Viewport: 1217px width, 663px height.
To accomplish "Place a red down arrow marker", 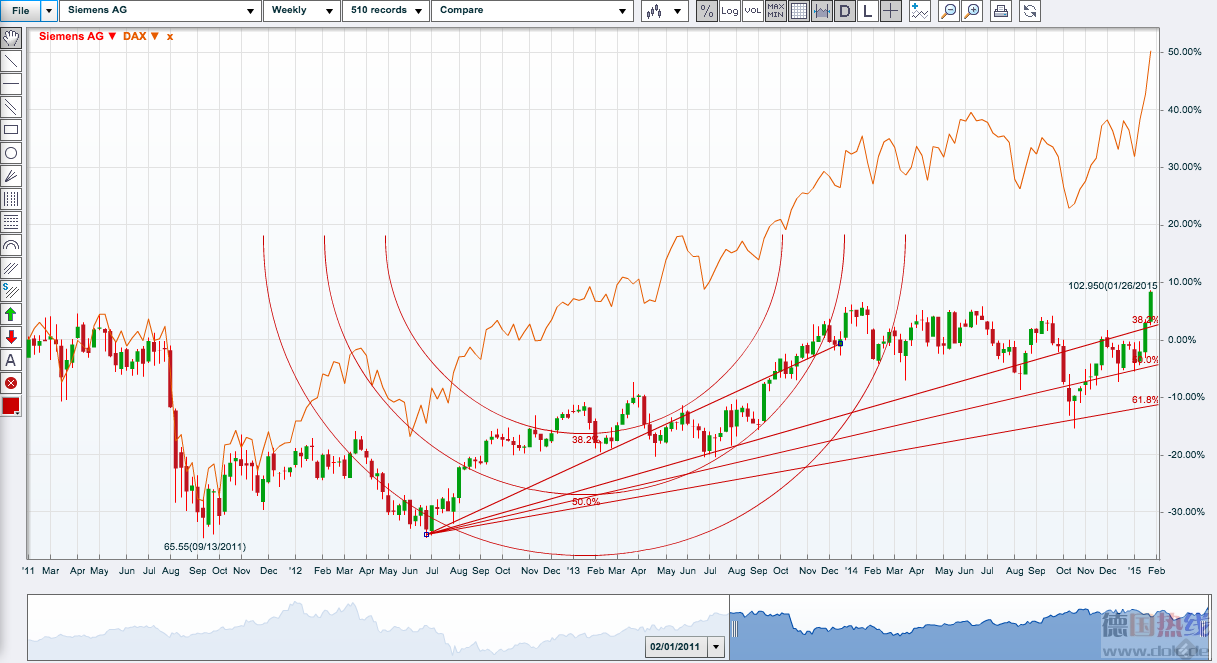I will pos(11,337).
